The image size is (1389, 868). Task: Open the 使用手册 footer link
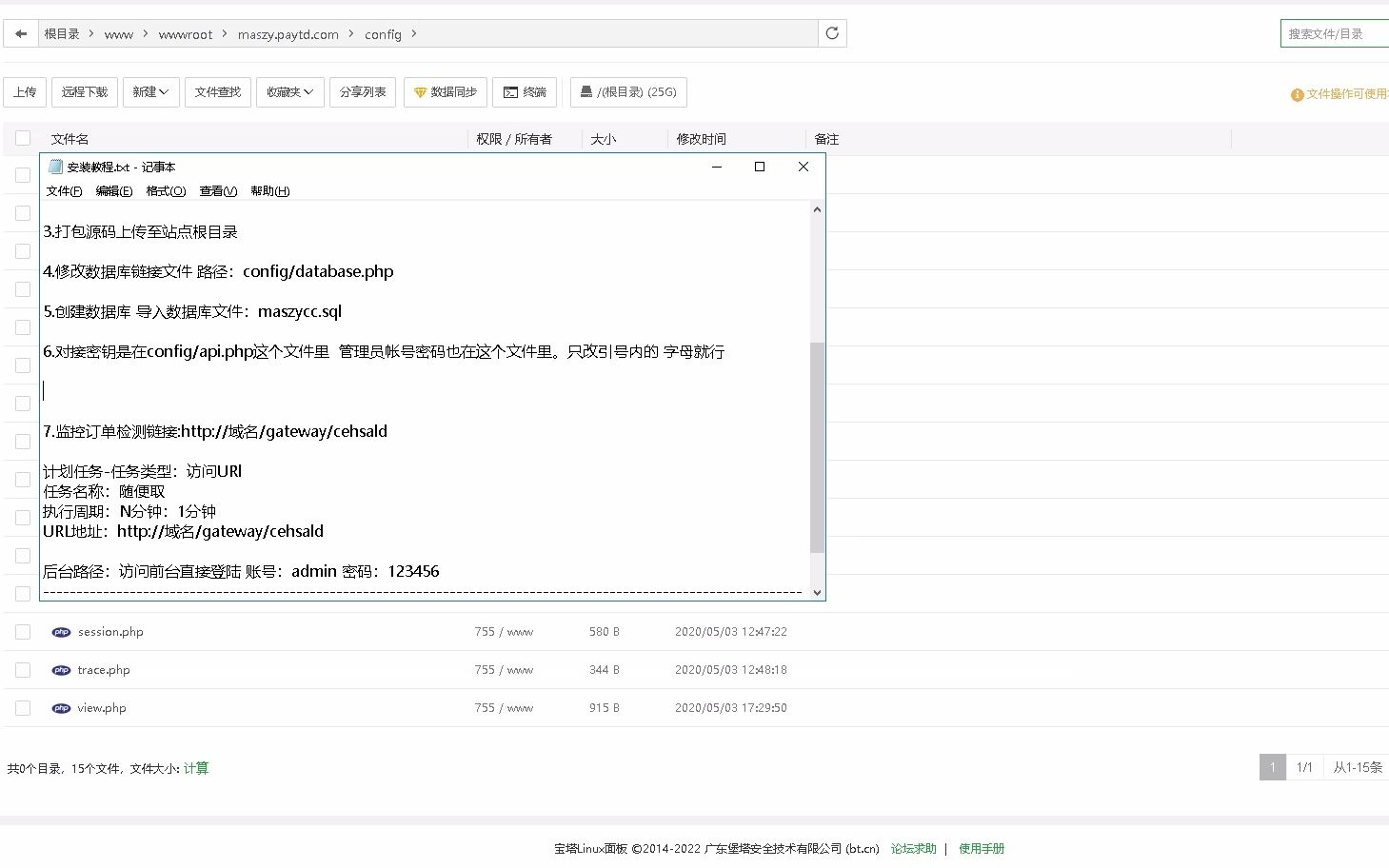[x=982, y=849]
